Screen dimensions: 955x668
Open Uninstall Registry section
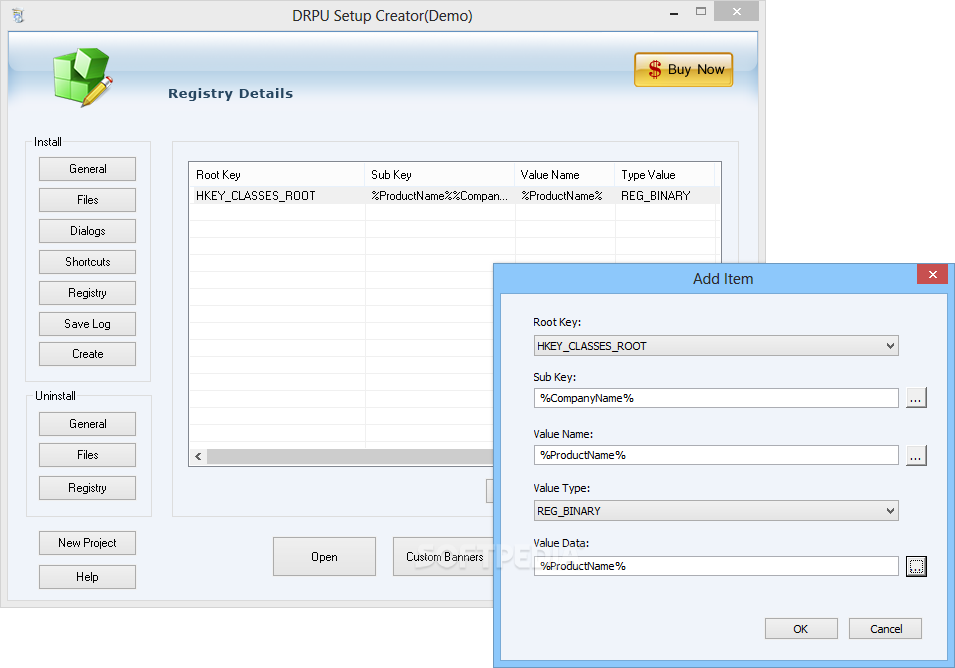[87, 488]
